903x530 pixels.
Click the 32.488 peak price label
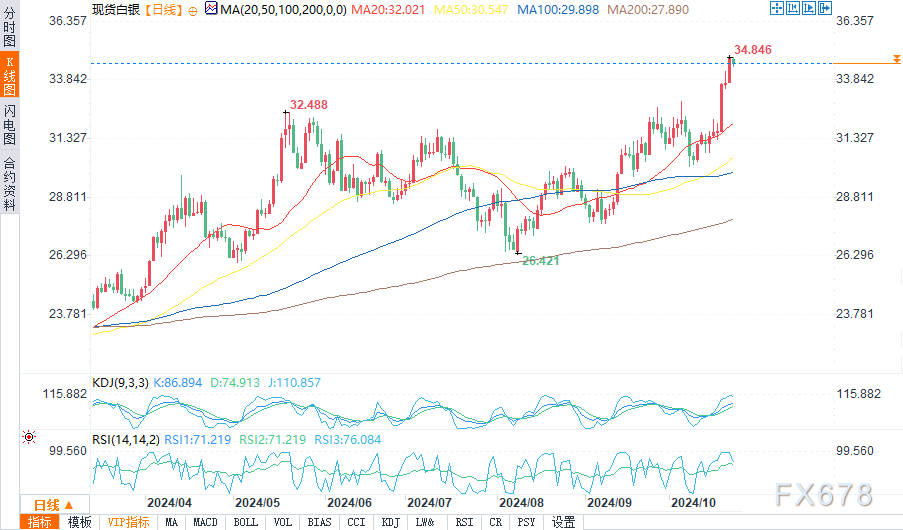tap(309, 105)
